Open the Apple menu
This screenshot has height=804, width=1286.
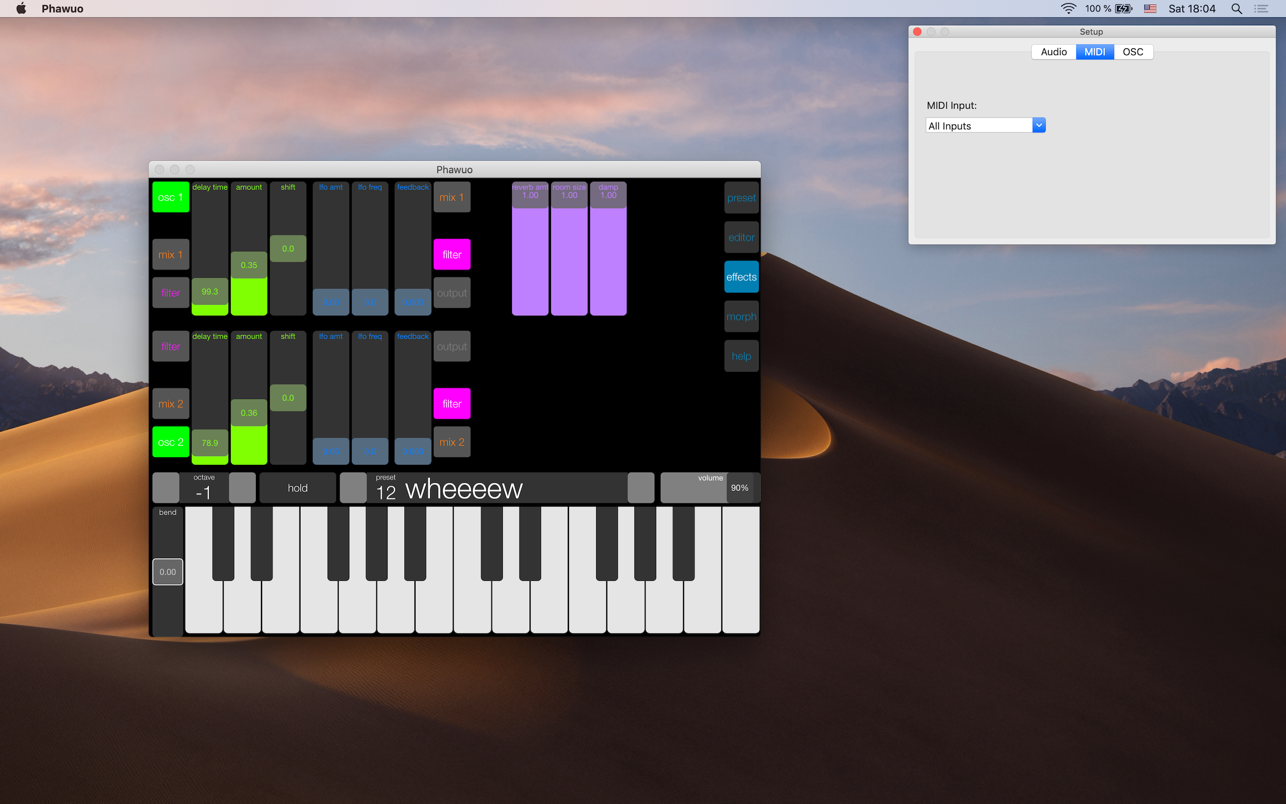(x=21, y=9)
